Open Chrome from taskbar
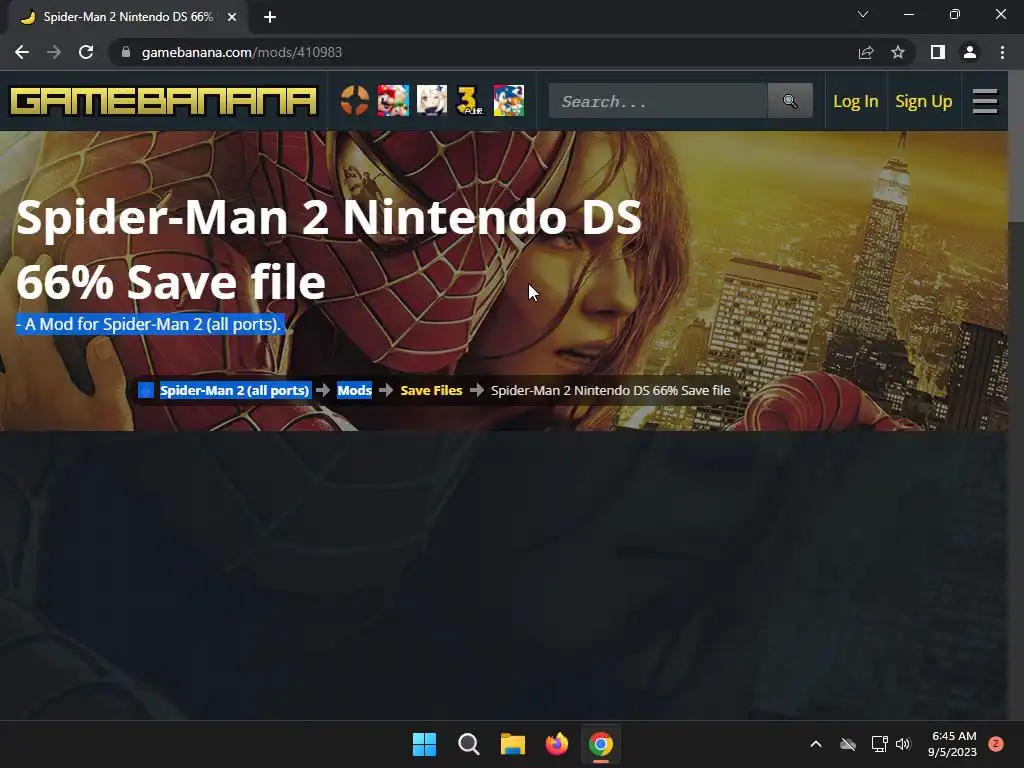 601,744
